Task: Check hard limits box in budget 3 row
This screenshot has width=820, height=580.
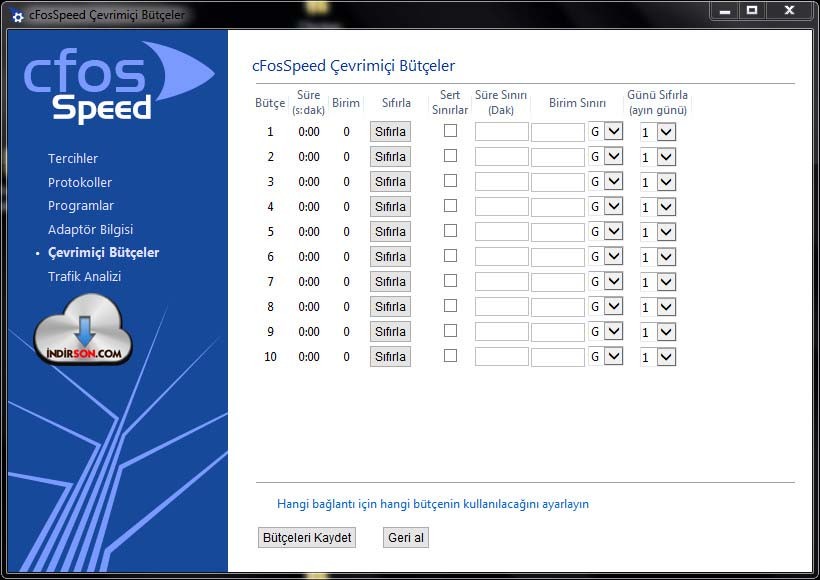Action: [450, 181]
